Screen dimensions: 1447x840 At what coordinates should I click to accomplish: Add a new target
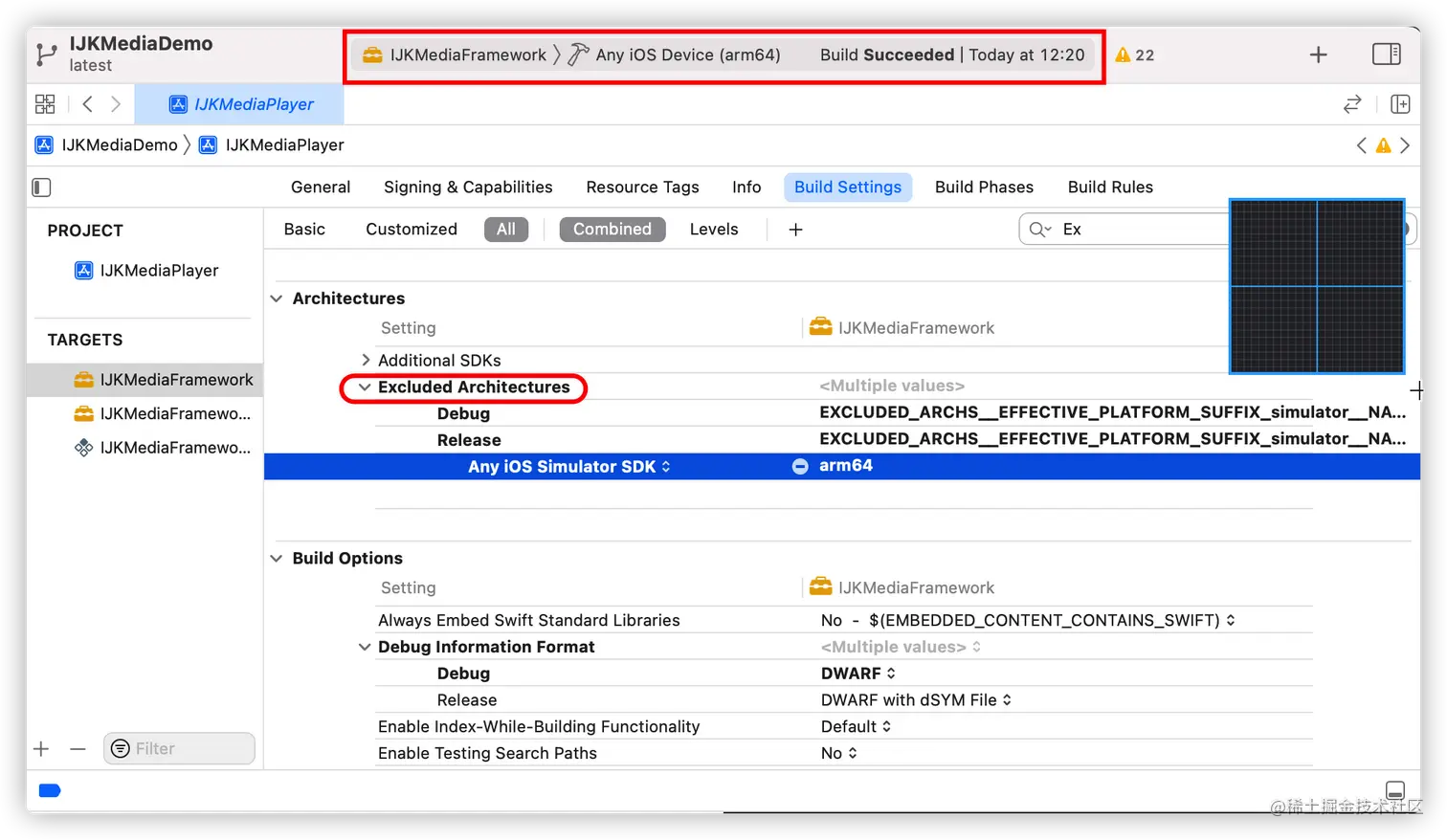pos(41,749)
